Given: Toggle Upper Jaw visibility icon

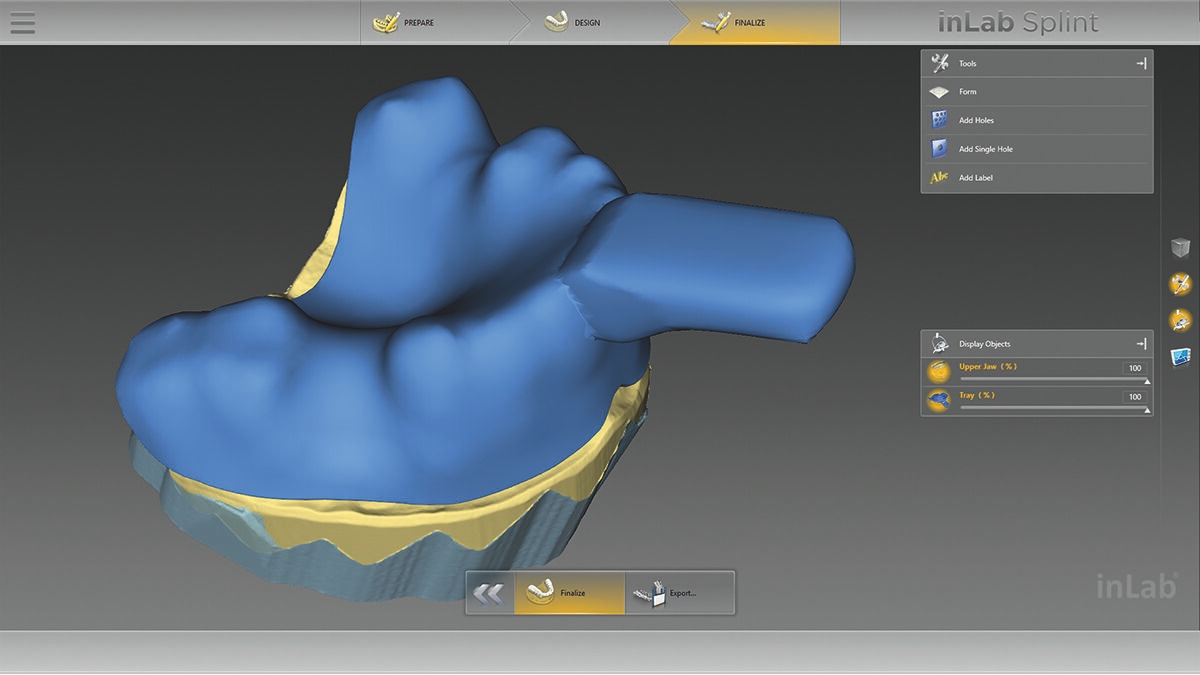Looking at the screenshot, I should click(x=939, y=372).
